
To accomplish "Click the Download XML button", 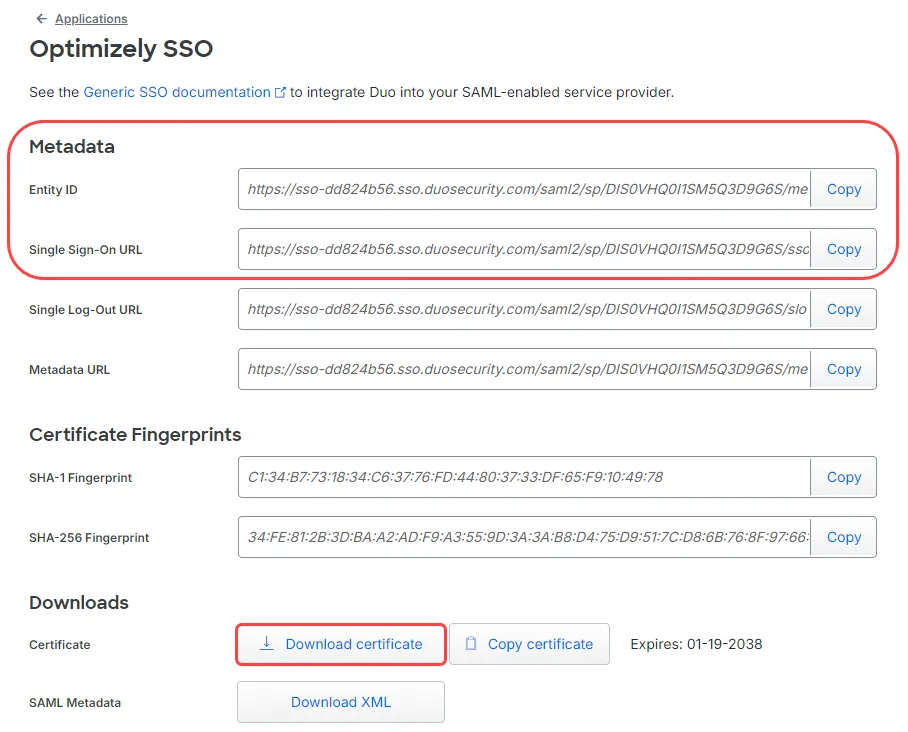I will [x=341, y=702].
